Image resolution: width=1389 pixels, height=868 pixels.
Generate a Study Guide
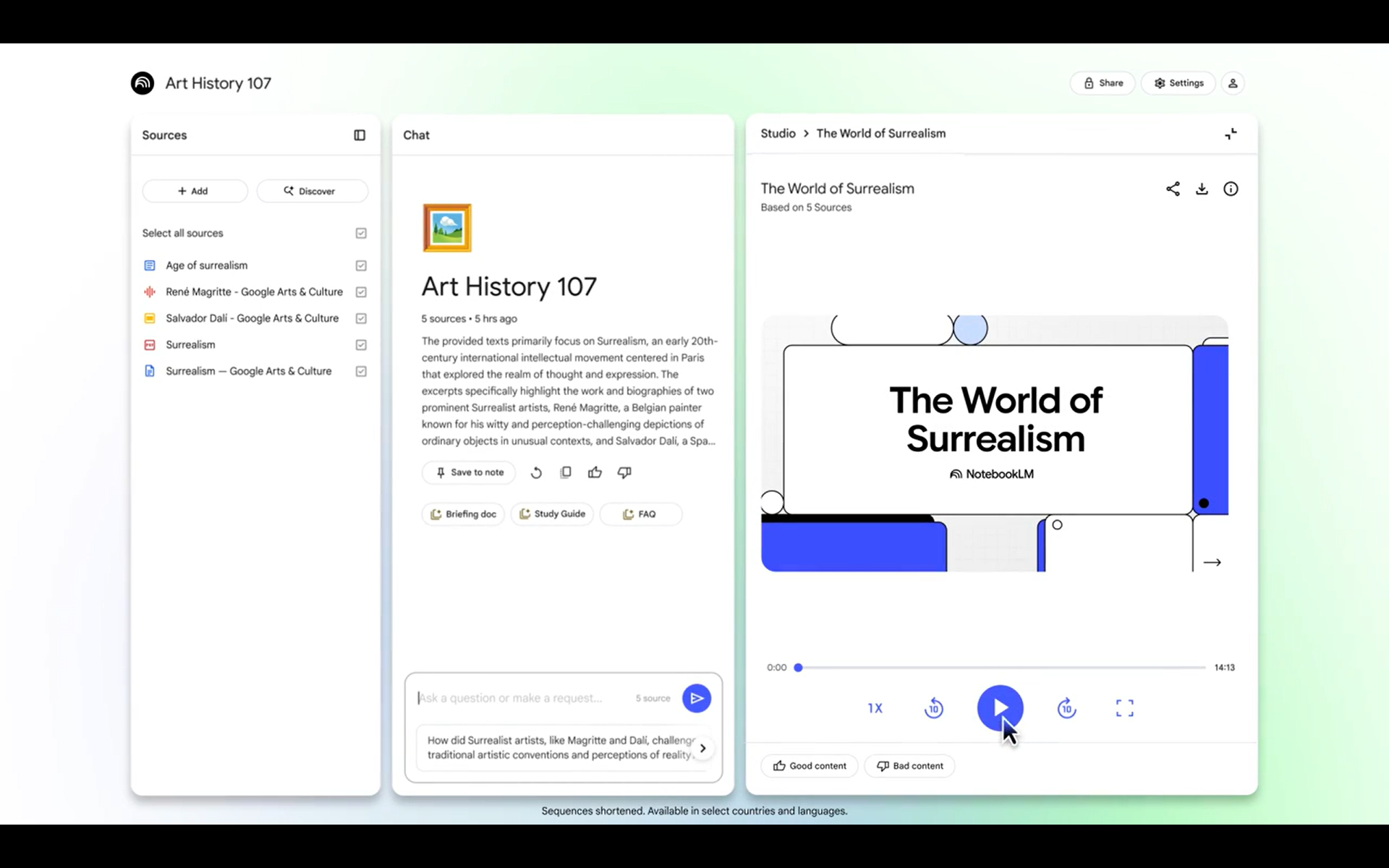click(x=552, y=514)
